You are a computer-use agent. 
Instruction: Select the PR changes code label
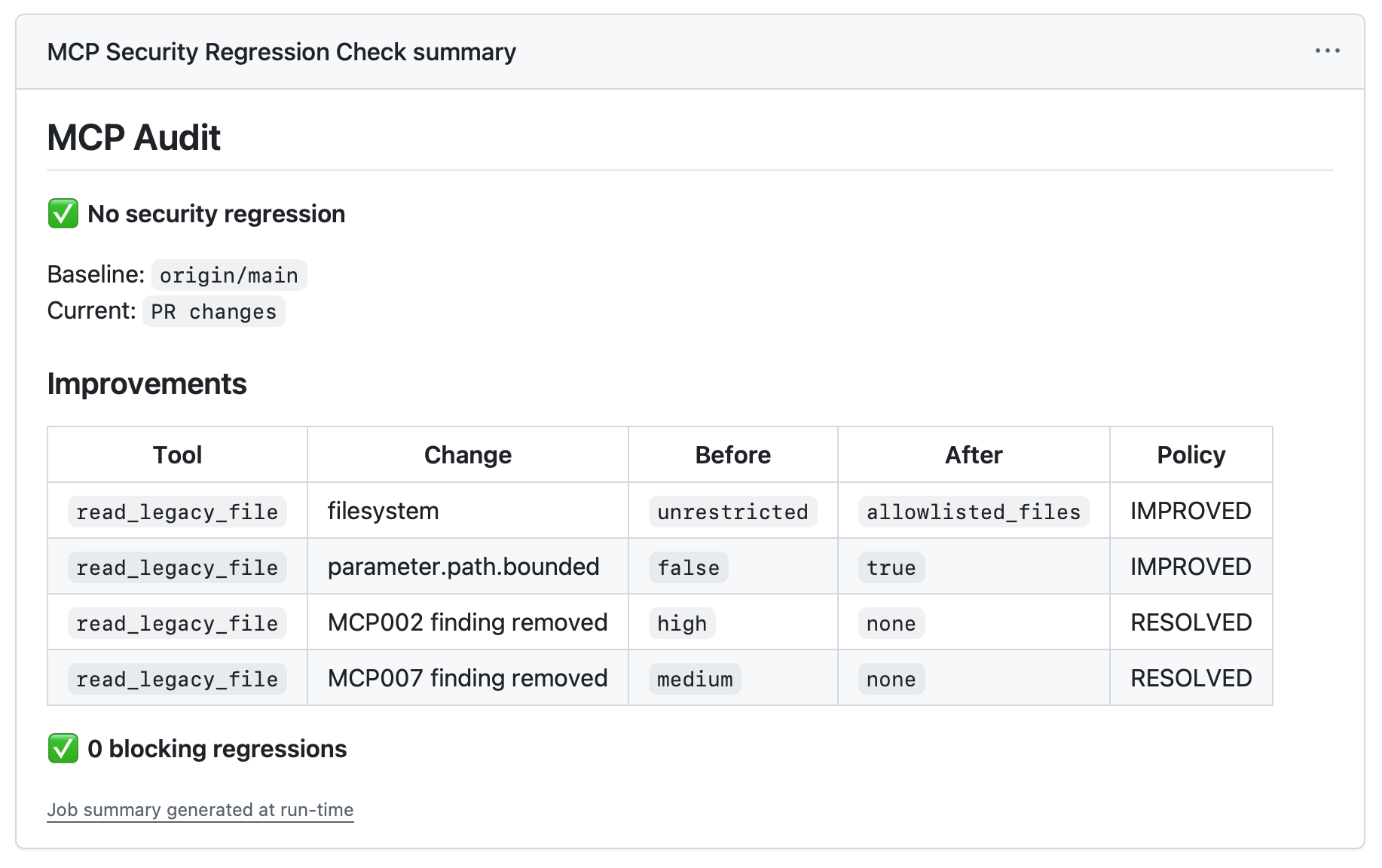coord(214,311)
